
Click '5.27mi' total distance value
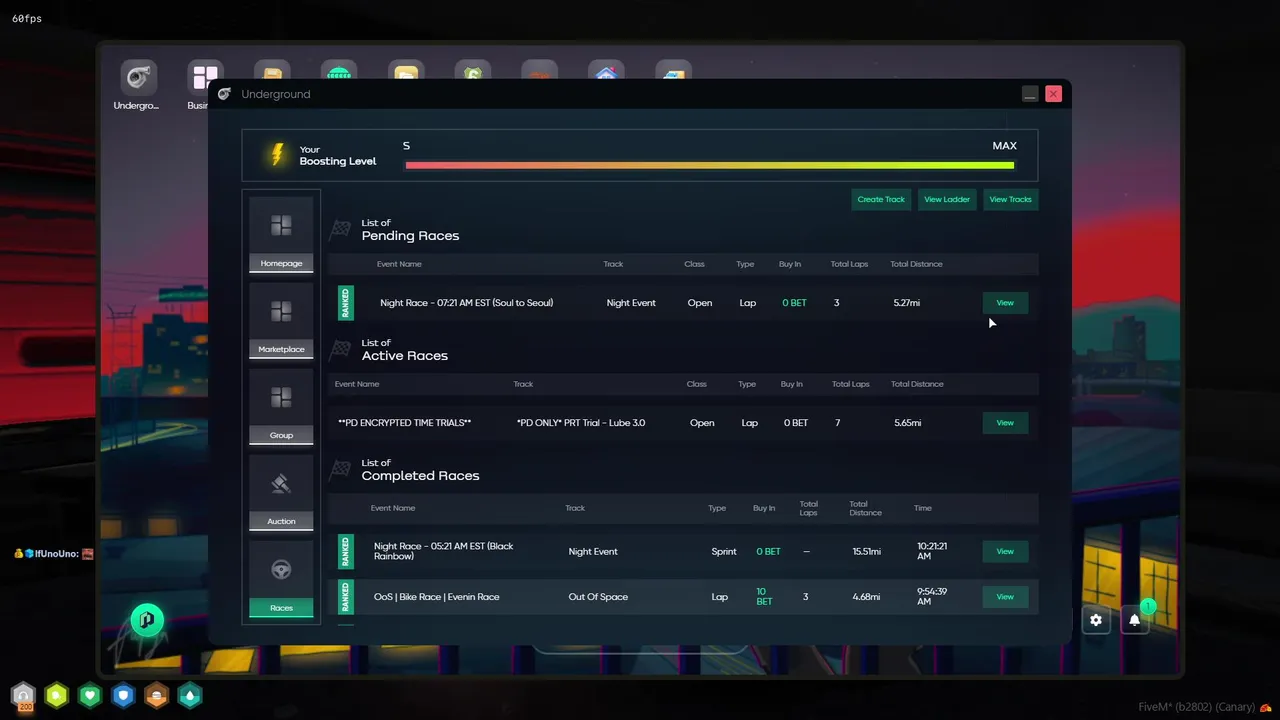[x=907, y=303]
